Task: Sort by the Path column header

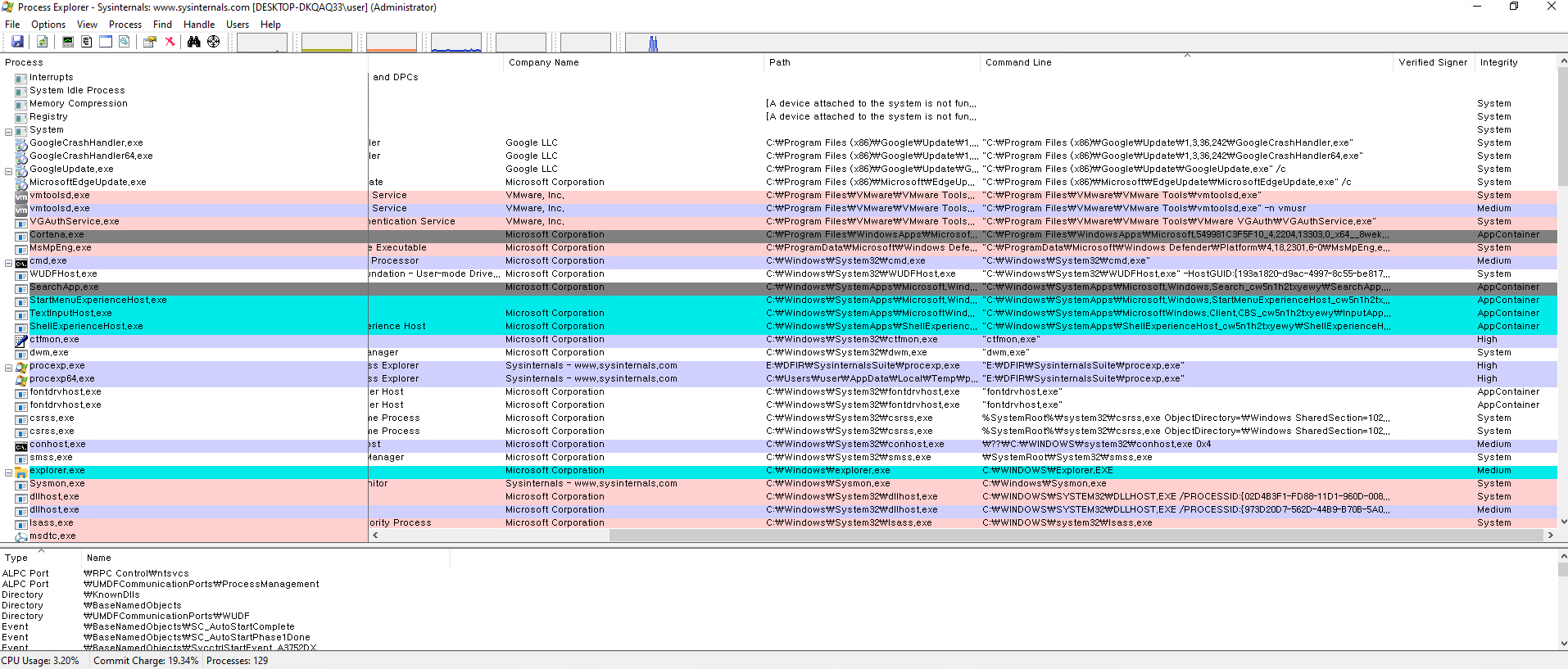Action: tap(872, 62)
